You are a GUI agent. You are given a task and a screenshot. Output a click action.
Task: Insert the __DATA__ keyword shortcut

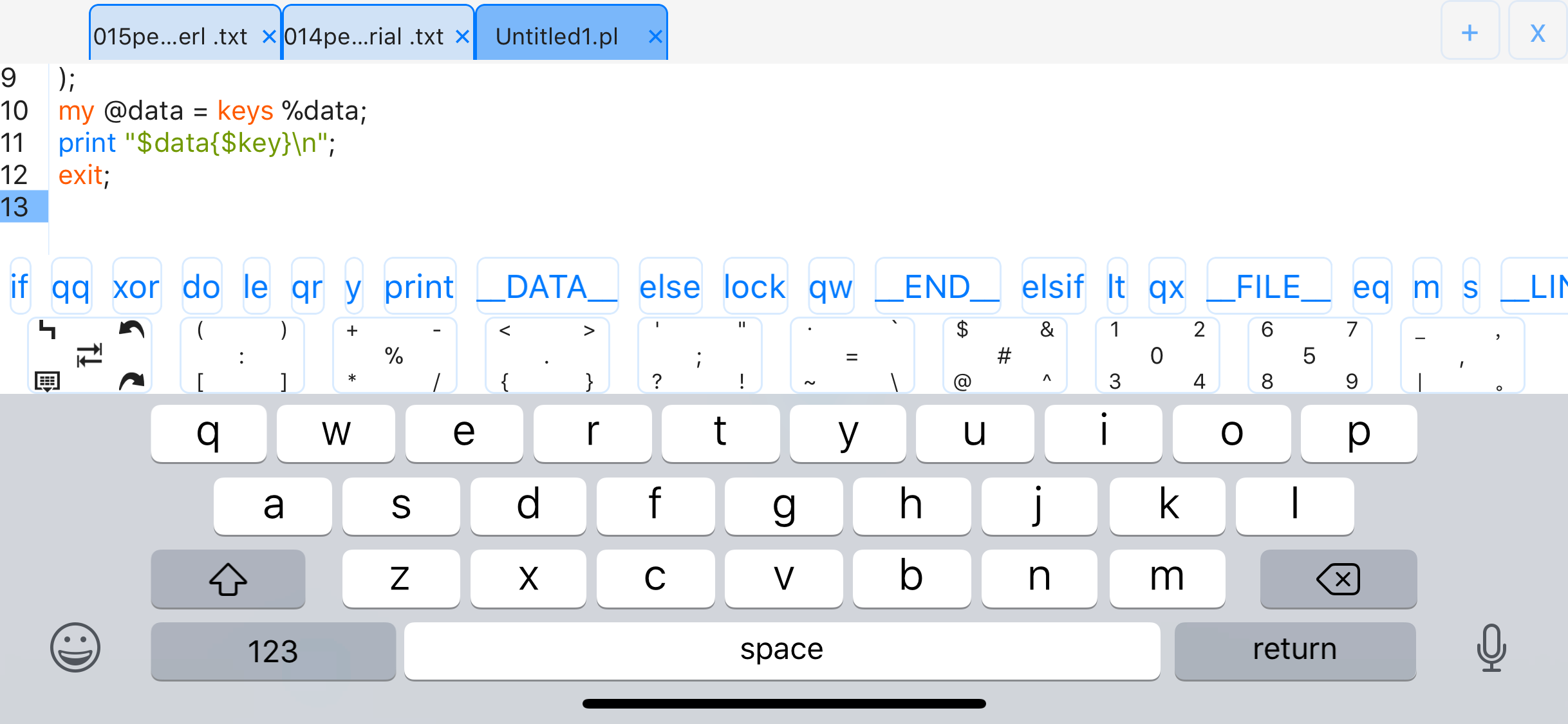(546, 287)
